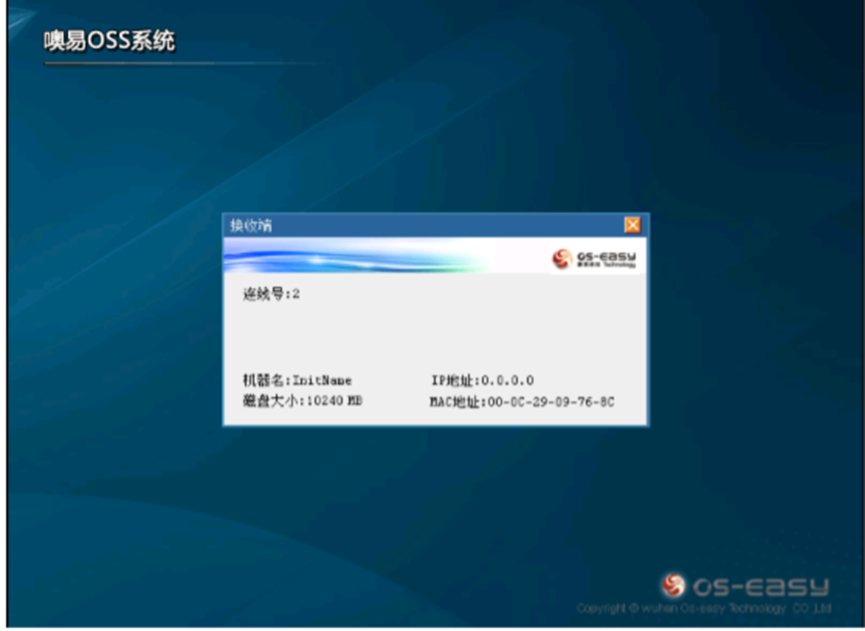Click the red swirl logo at bottom right
Screen dimensions: 865x631
(x=674, y=584)
